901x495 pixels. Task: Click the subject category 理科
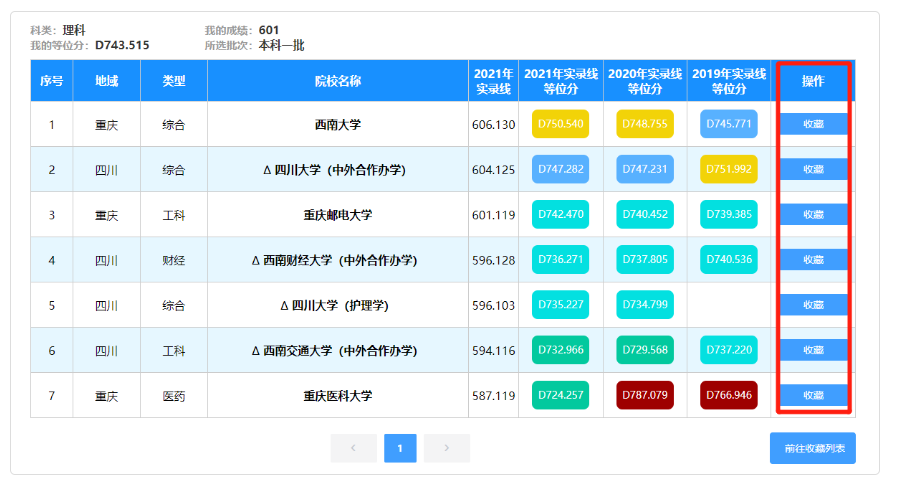(x=74, y=30)
